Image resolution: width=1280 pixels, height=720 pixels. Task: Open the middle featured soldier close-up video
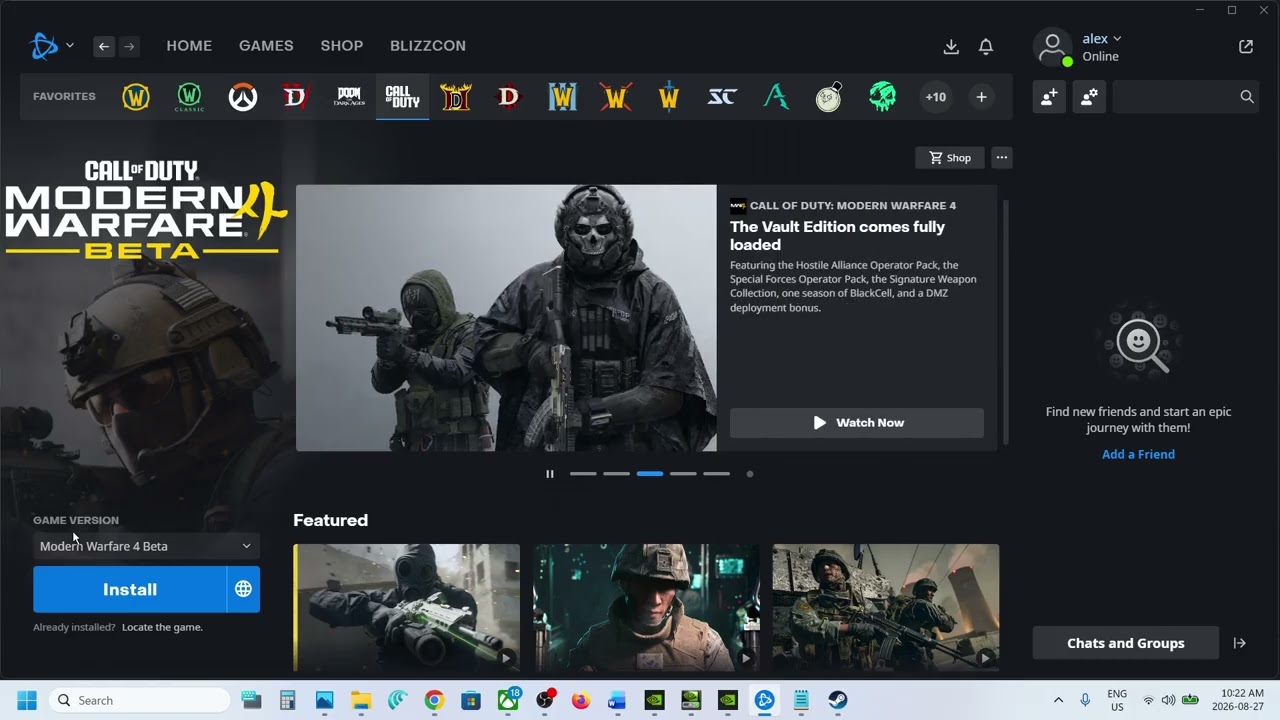646,607
